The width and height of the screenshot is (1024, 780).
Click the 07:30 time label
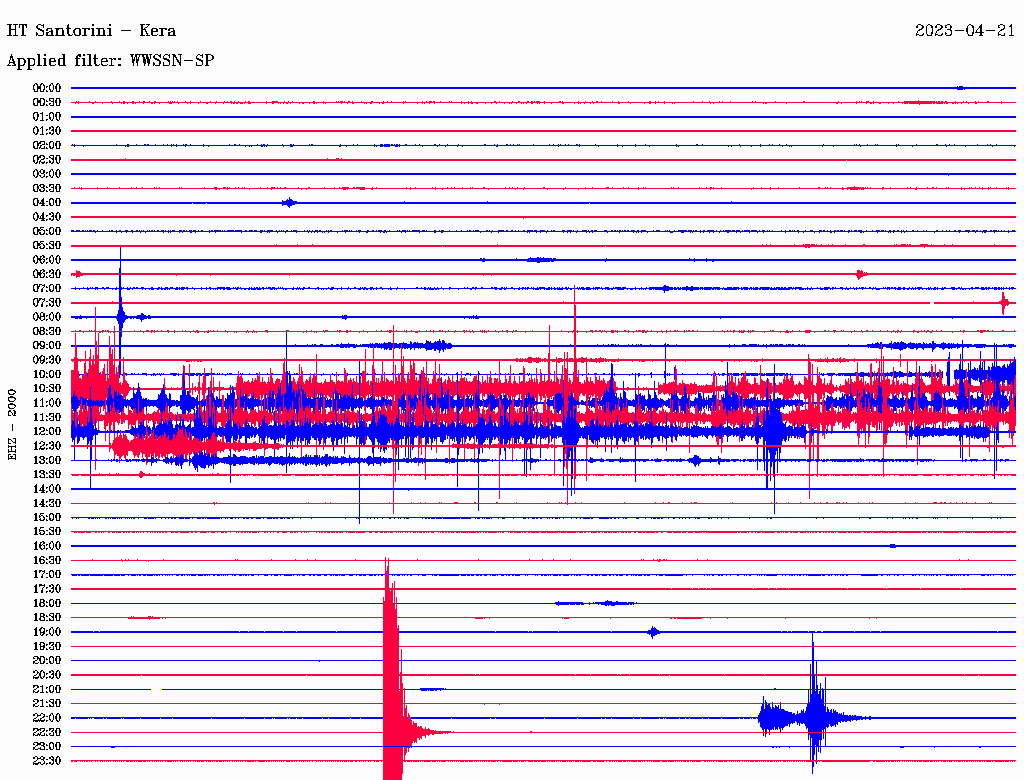[47, 303]
